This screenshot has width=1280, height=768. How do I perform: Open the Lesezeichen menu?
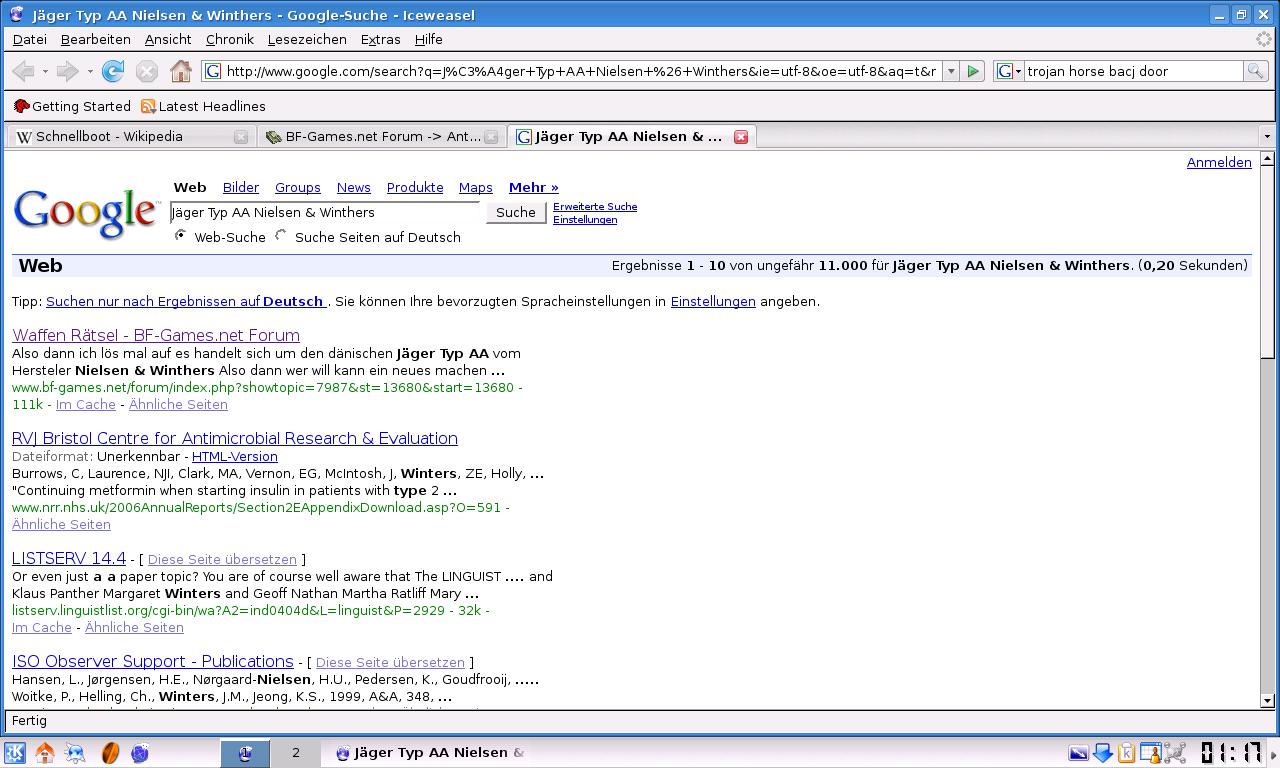tap(307, 39)
